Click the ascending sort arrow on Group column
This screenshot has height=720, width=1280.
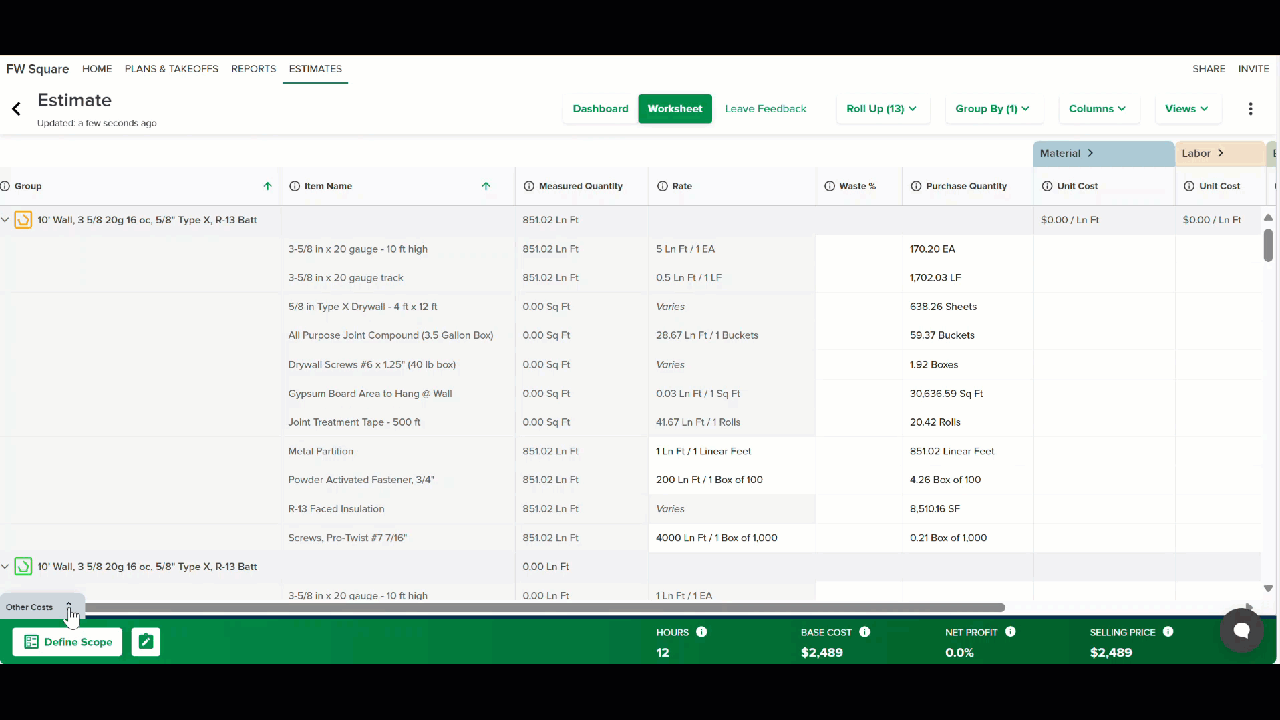click(x=267, y=186)
